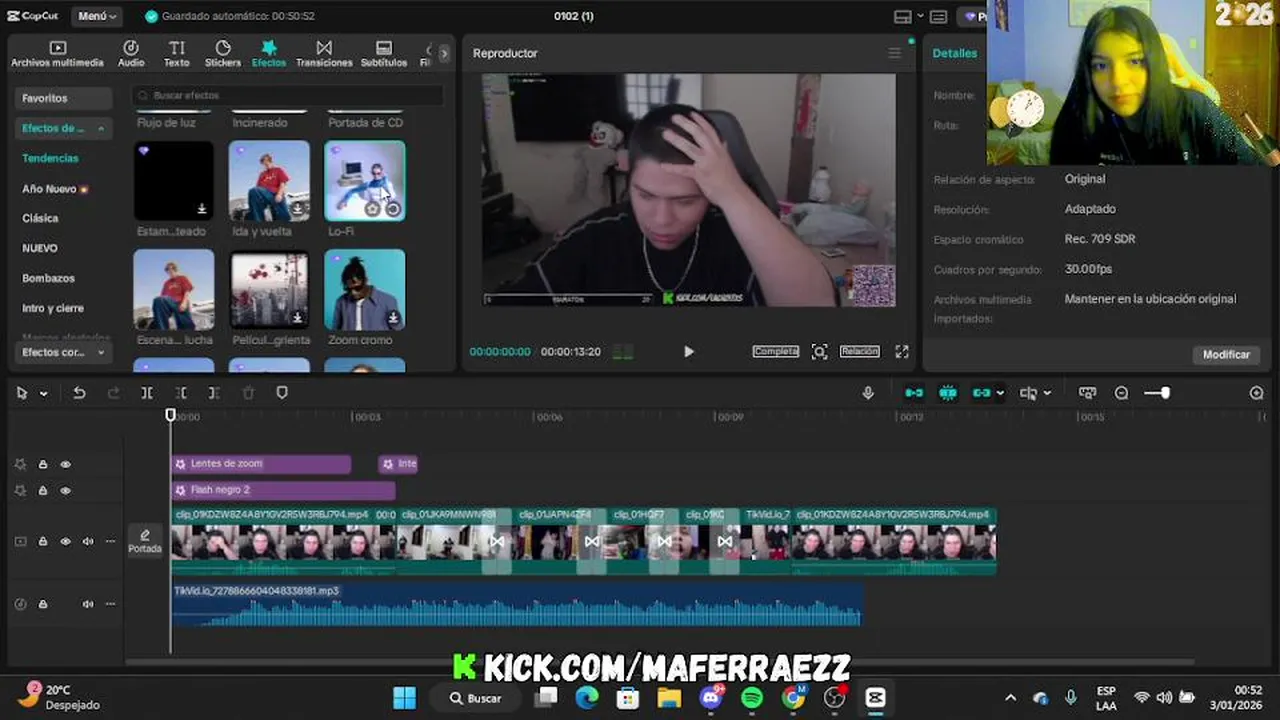1280x720 pixels.
Task: Click the Modificar button
Action: pyautogui.click(x=1226, y=355)
